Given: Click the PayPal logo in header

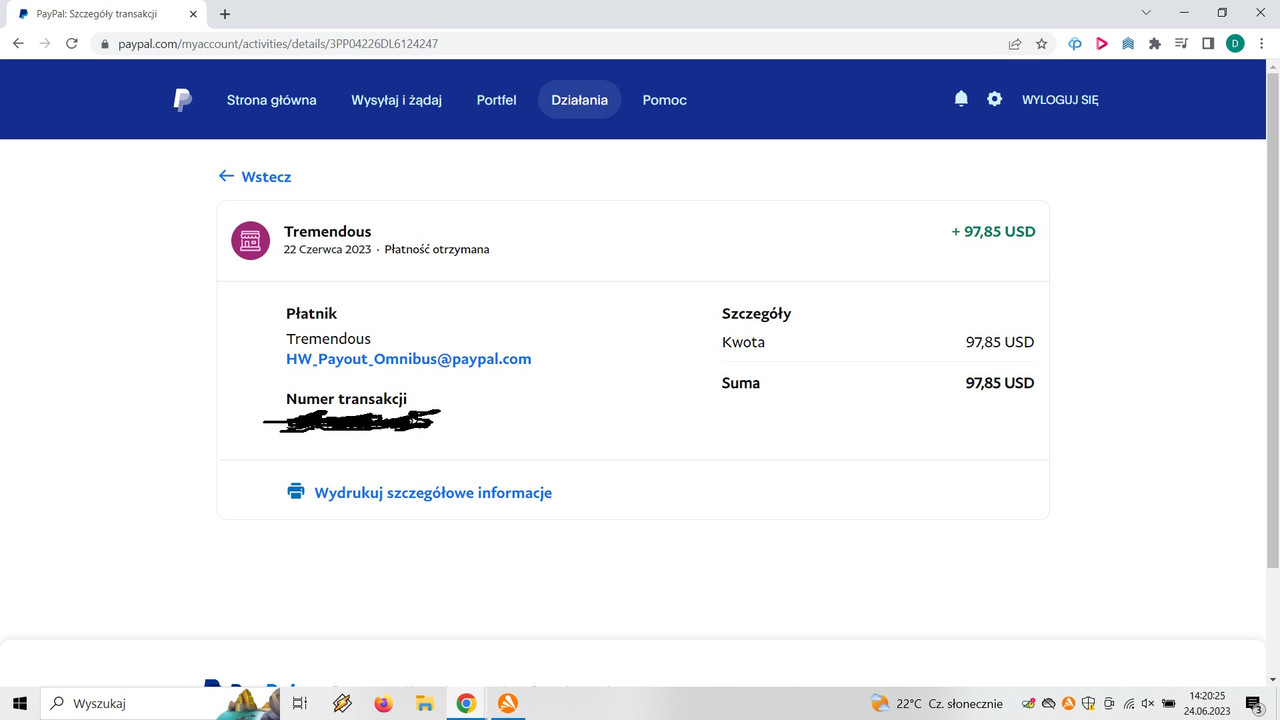Looking at the screenshot, I should click(183, 100).
